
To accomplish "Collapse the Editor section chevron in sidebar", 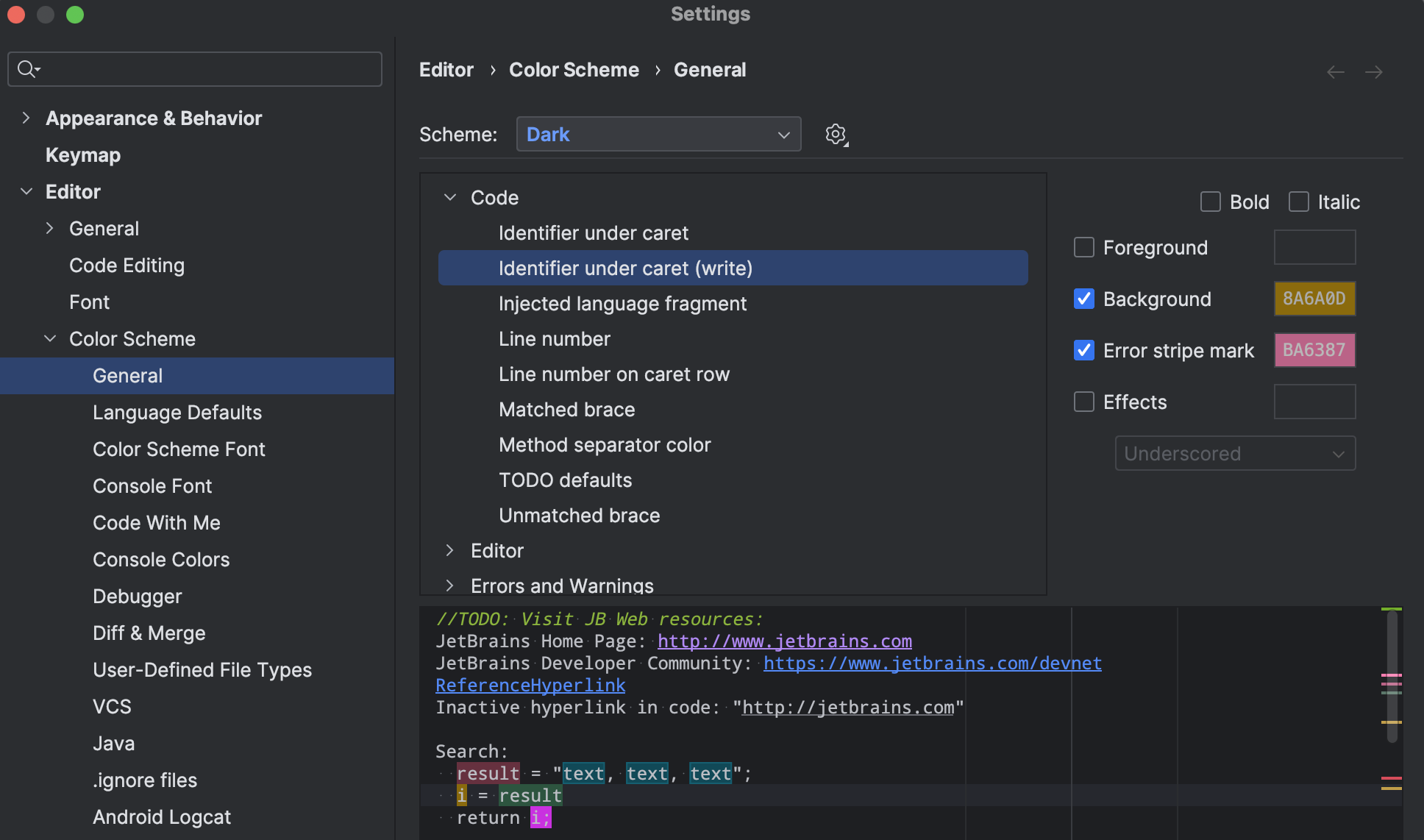I will pos(26,191).
